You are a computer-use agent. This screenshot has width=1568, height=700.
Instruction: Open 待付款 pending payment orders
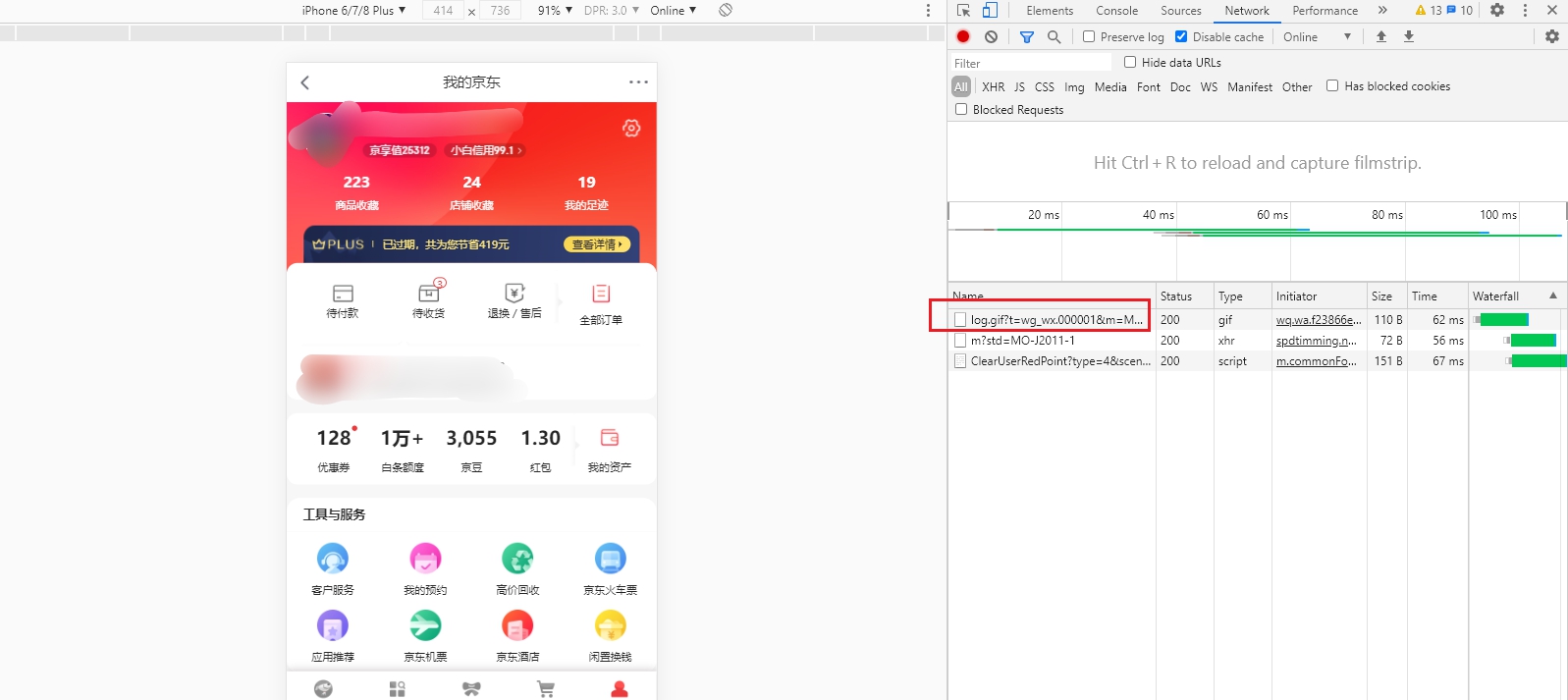pyautogui.click(x=343, y=300)
